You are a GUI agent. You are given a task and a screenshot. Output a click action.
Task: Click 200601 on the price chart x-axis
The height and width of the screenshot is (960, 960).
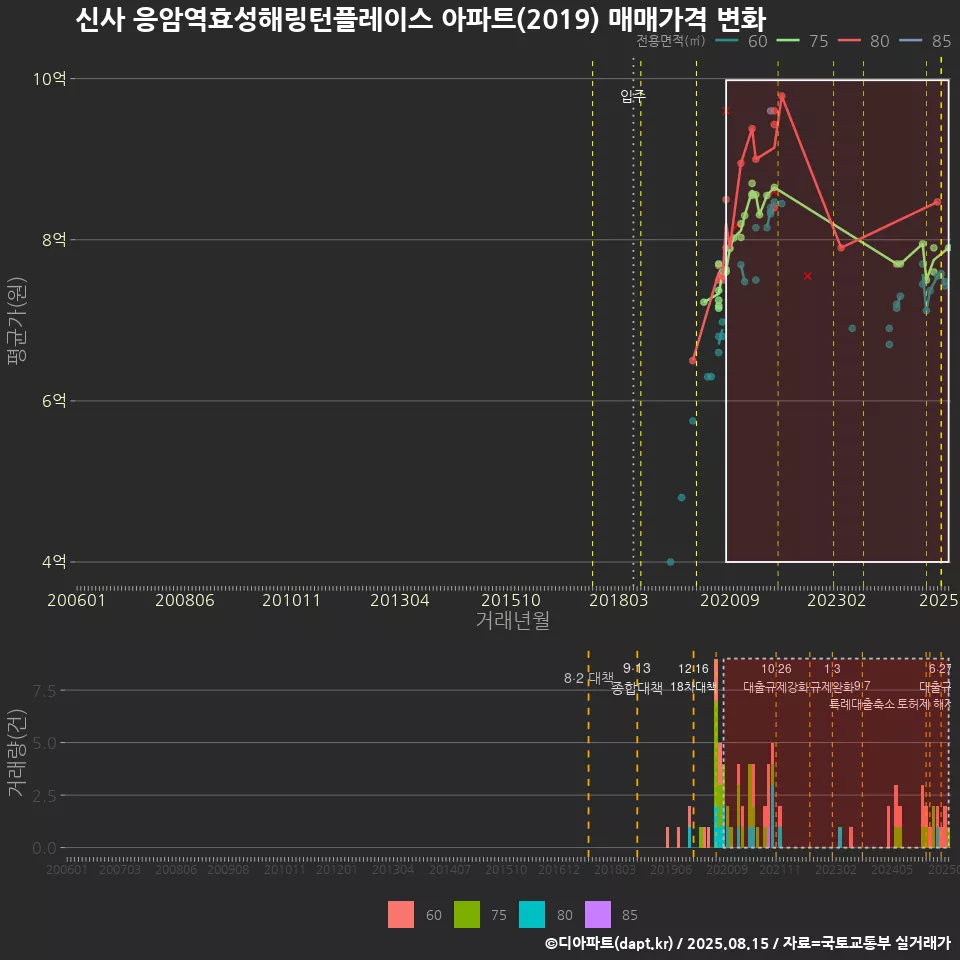[76, 600]
